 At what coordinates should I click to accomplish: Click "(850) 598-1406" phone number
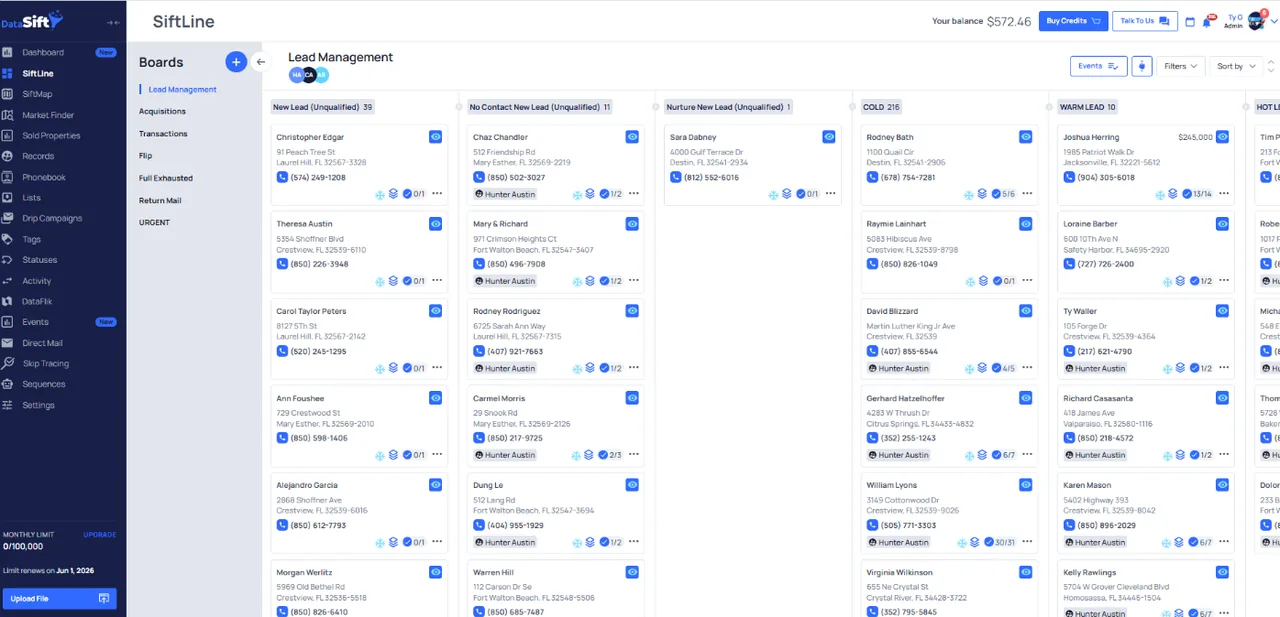tap(319, 438)
